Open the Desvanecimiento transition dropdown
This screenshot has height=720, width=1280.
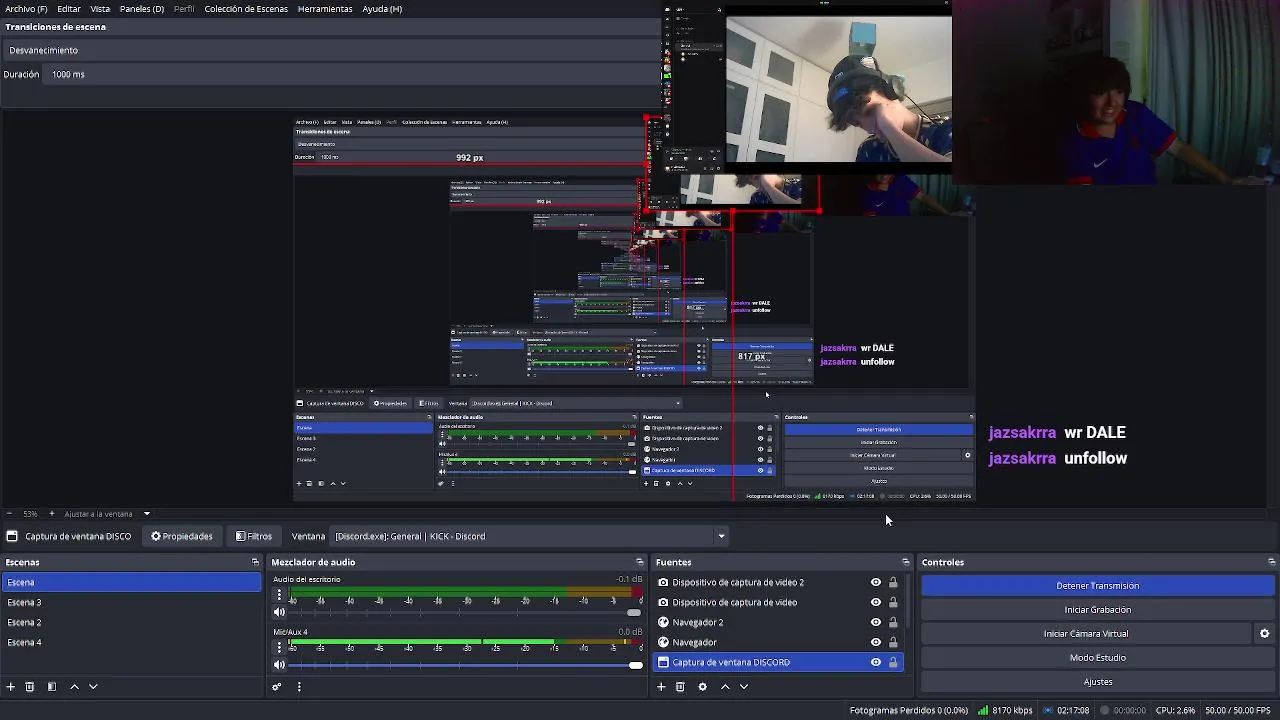click(330, 50)
